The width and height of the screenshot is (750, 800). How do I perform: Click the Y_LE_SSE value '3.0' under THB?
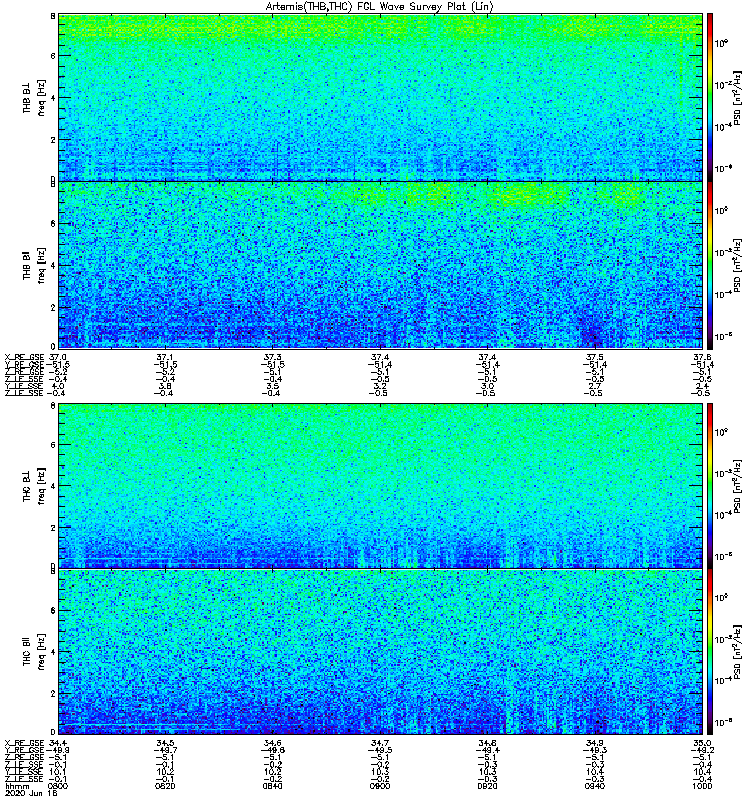point(487,386)
